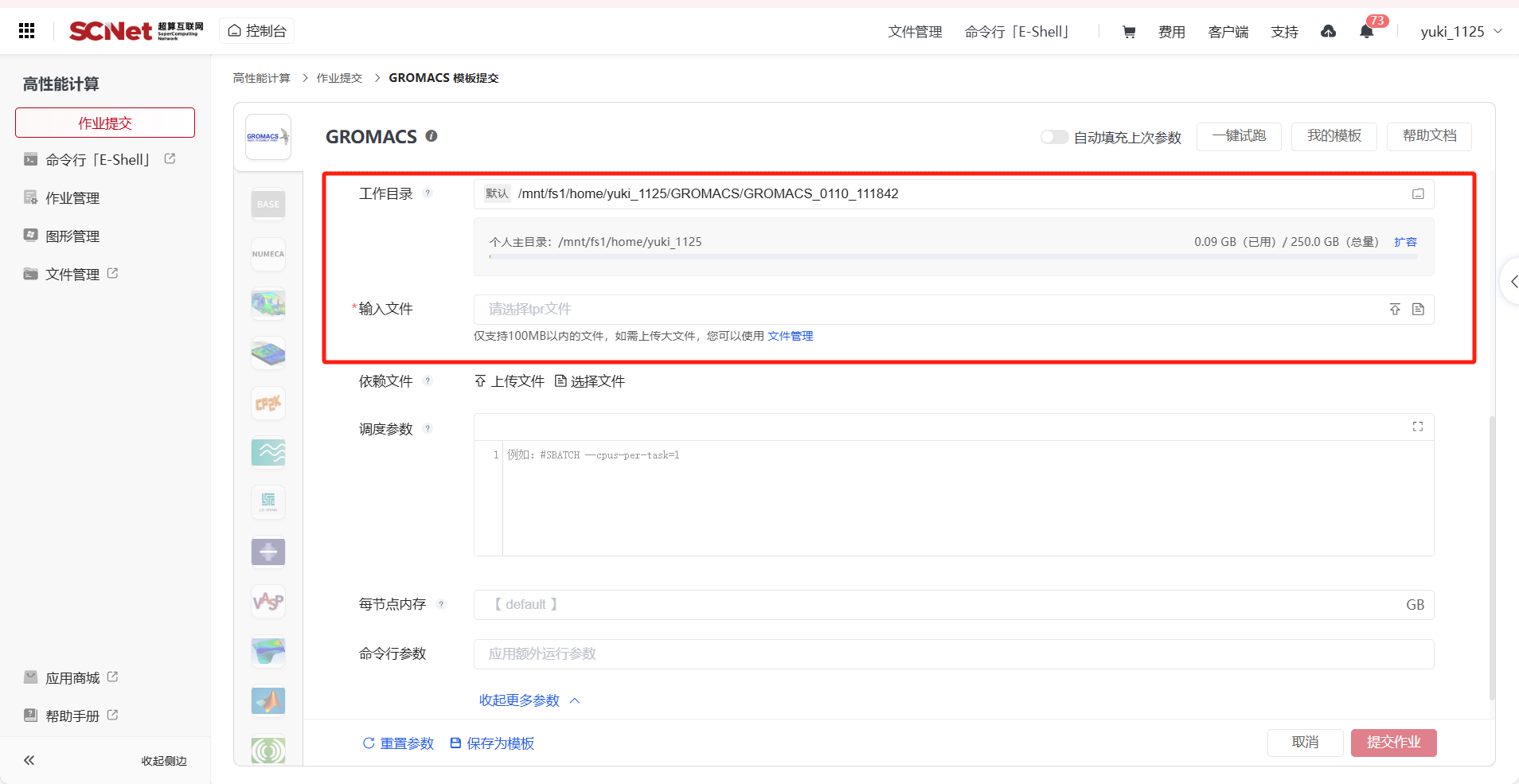Navigate to 高性能计算 breadcrumb
This screenshot has width=1519, height=784.
tap(261, 78)
